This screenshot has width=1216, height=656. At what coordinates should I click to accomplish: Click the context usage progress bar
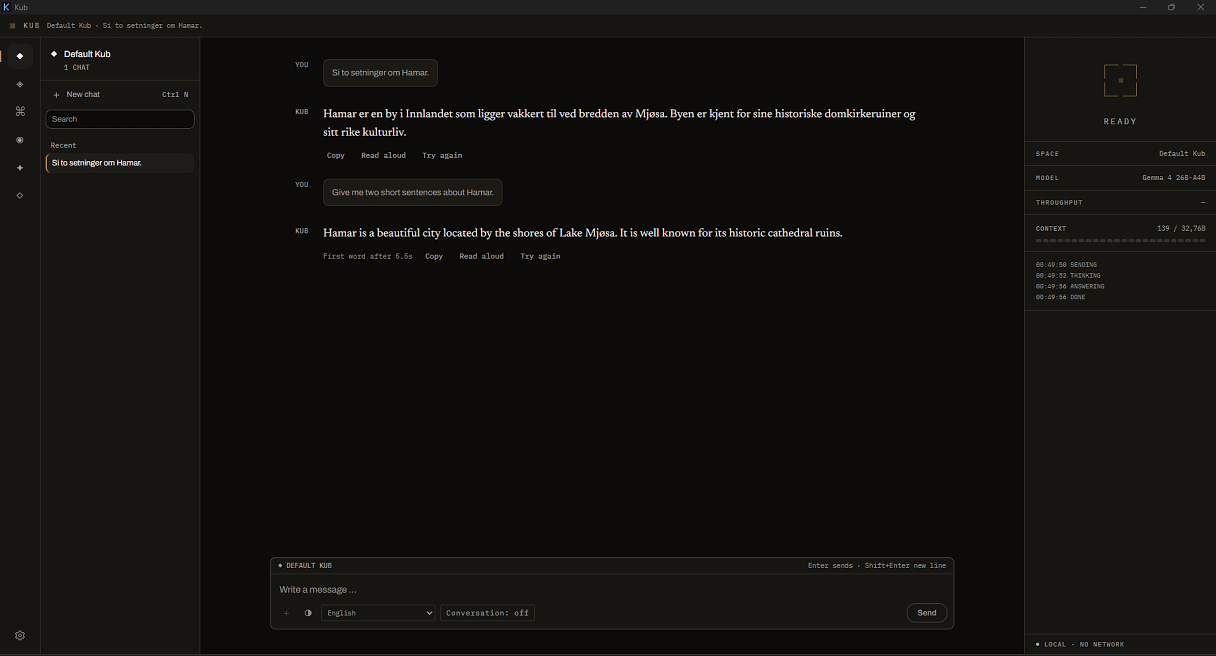pyautogui.click(x=1120, y=241)
